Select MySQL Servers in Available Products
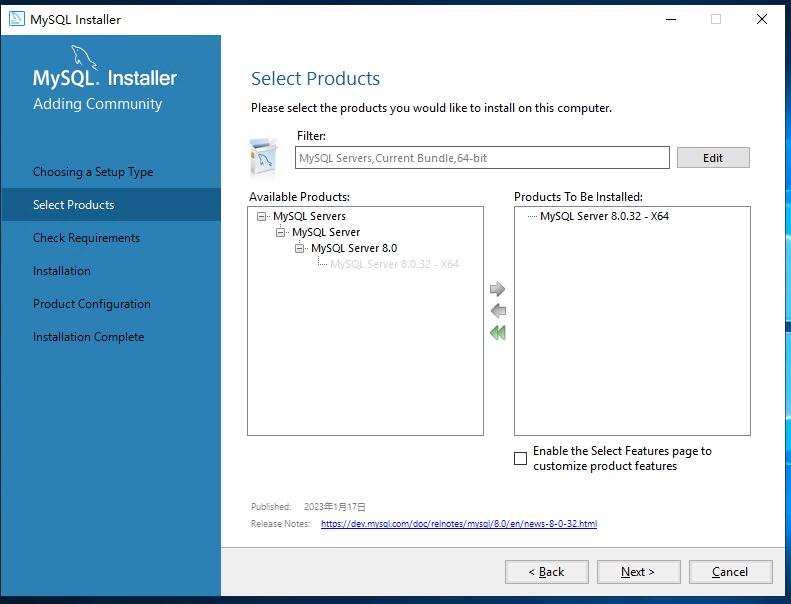Image resolution: width=791 pixels, height=604 pixels. coord(309,216)
